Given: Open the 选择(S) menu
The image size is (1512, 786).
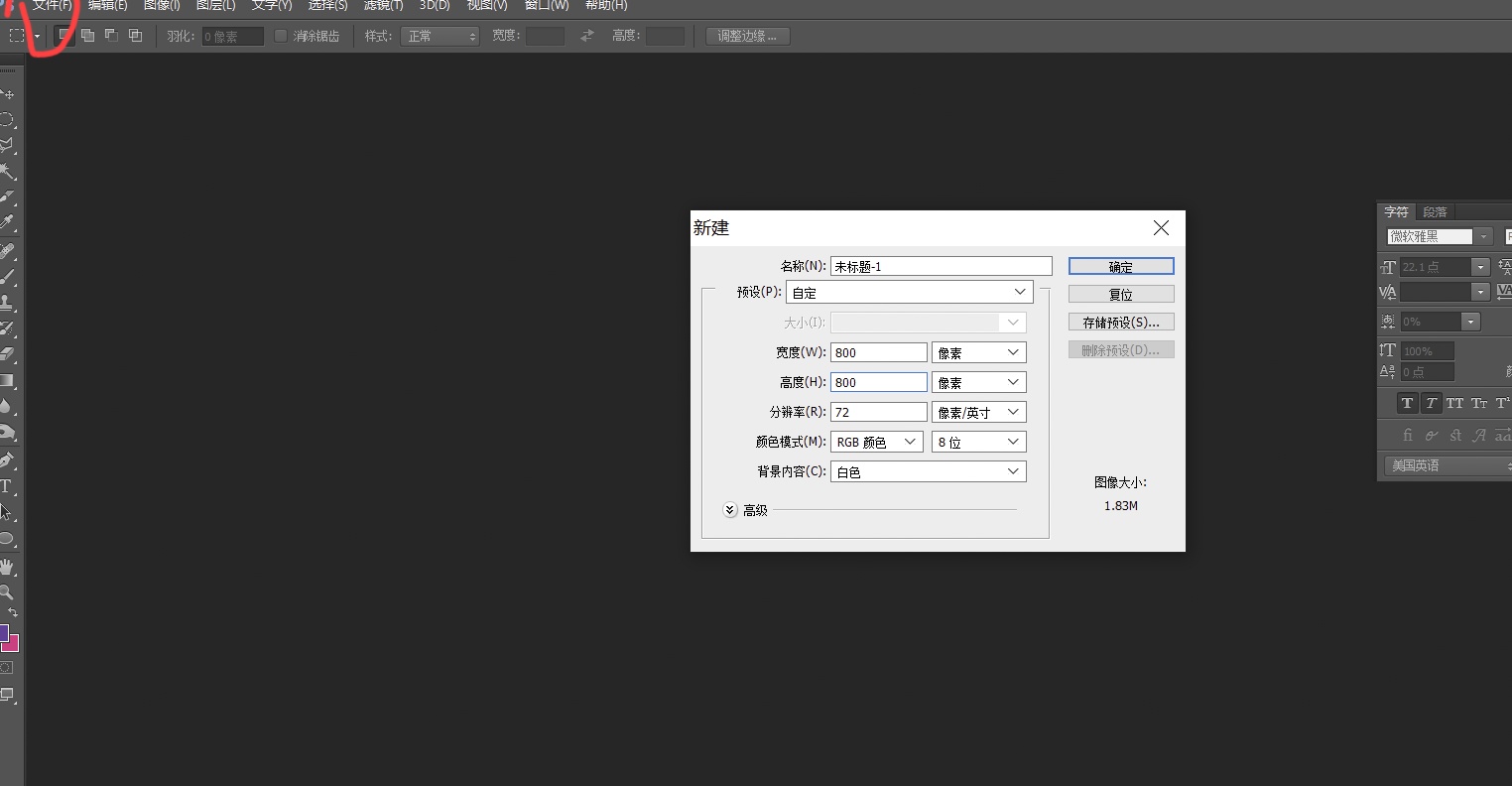Looking at the screenshot, I should (328, 6).
